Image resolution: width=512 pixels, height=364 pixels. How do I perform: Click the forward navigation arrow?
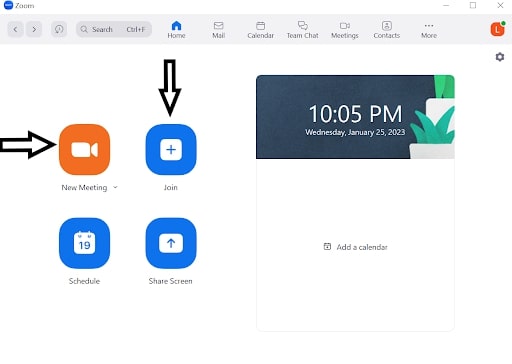34,29
